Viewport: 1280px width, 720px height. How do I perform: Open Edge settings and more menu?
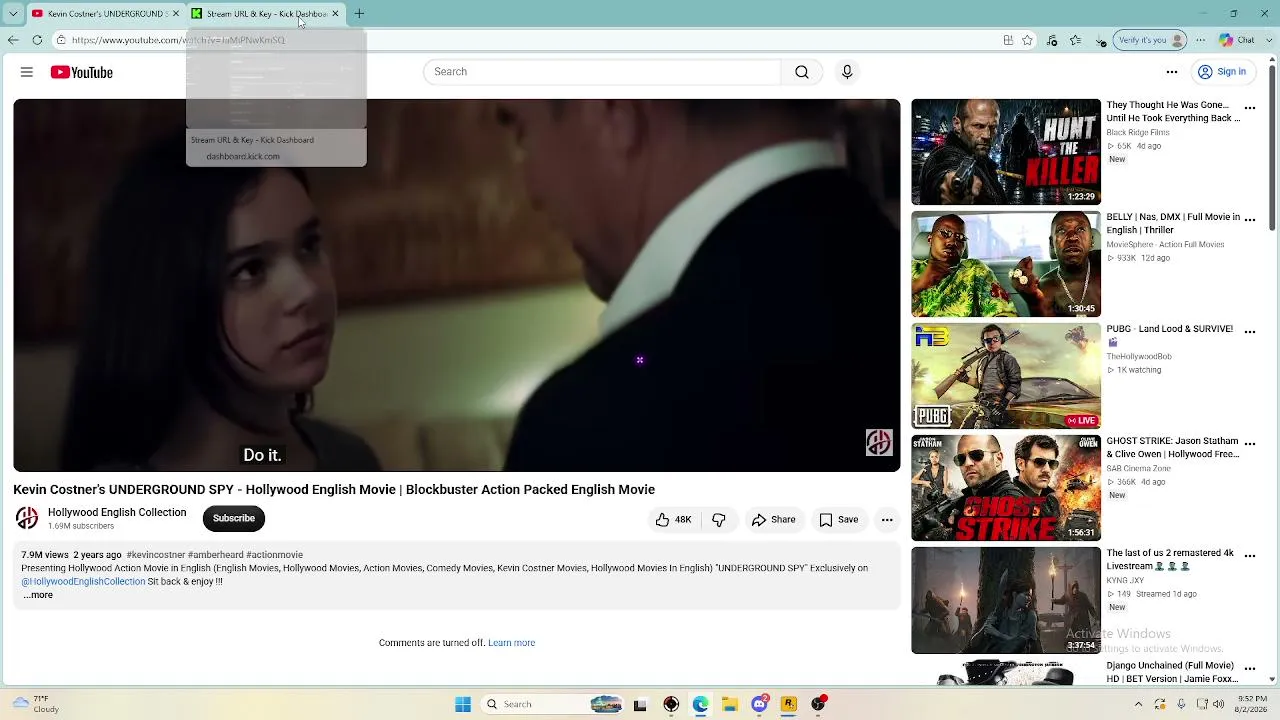tap(1201, 40)
